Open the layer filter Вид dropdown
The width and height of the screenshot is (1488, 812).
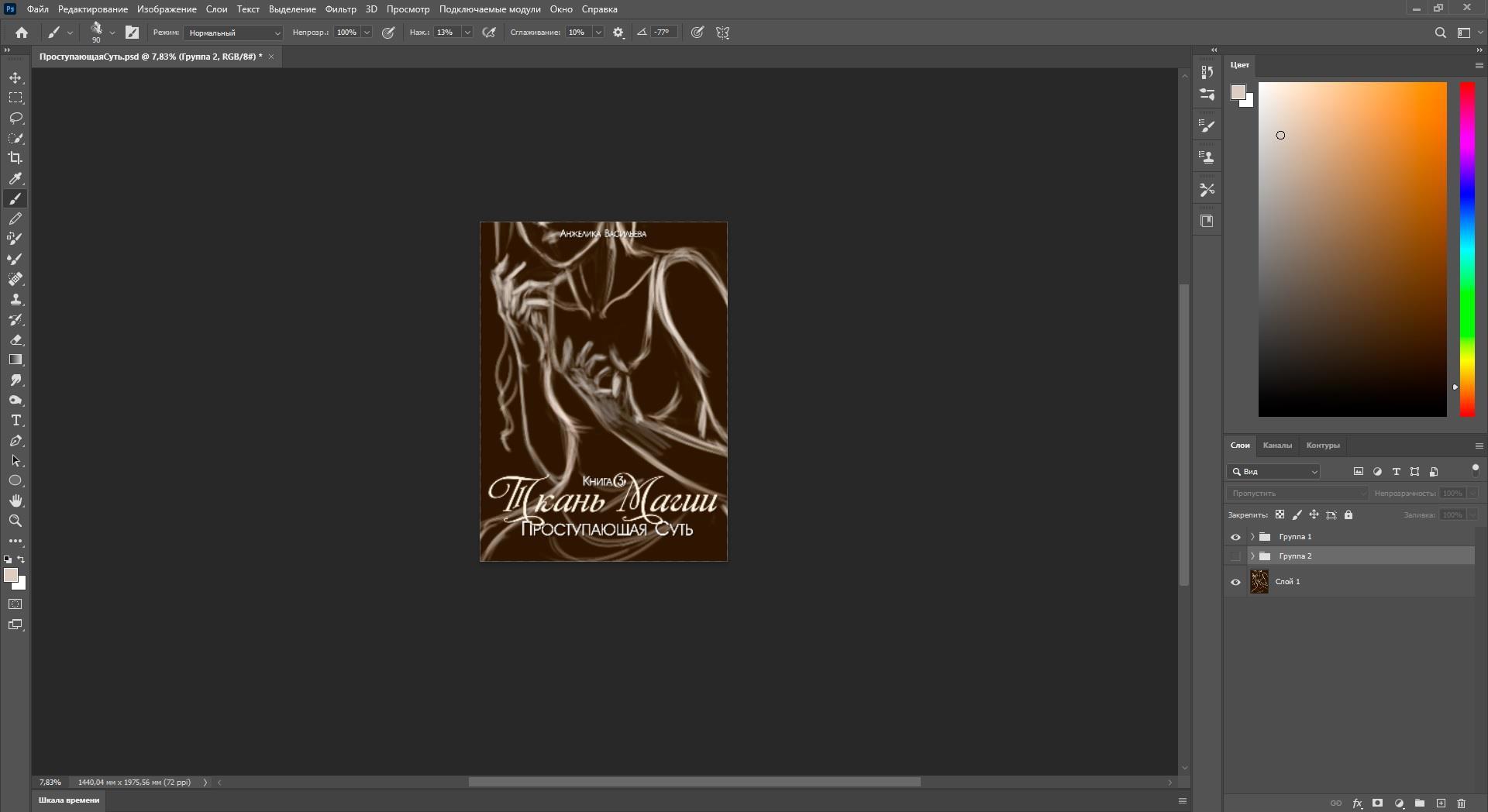tap(1274, 472)
